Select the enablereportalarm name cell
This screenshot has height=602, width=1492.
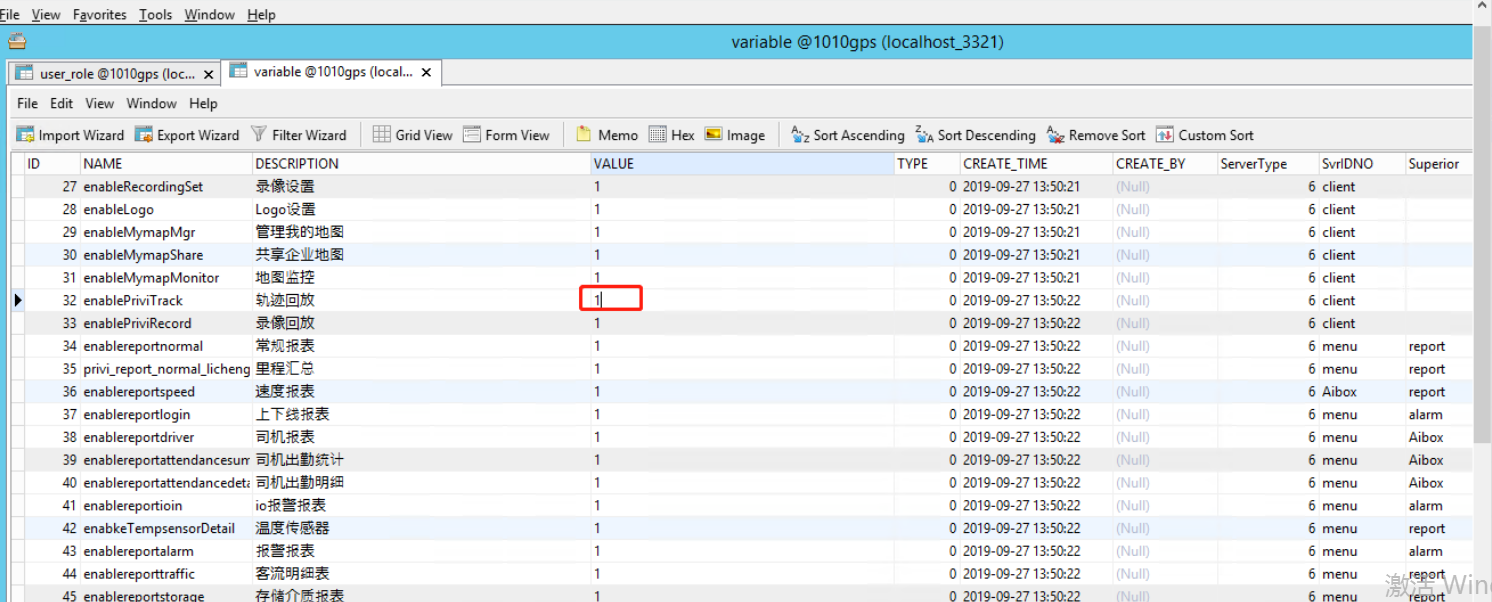[166, 551]
